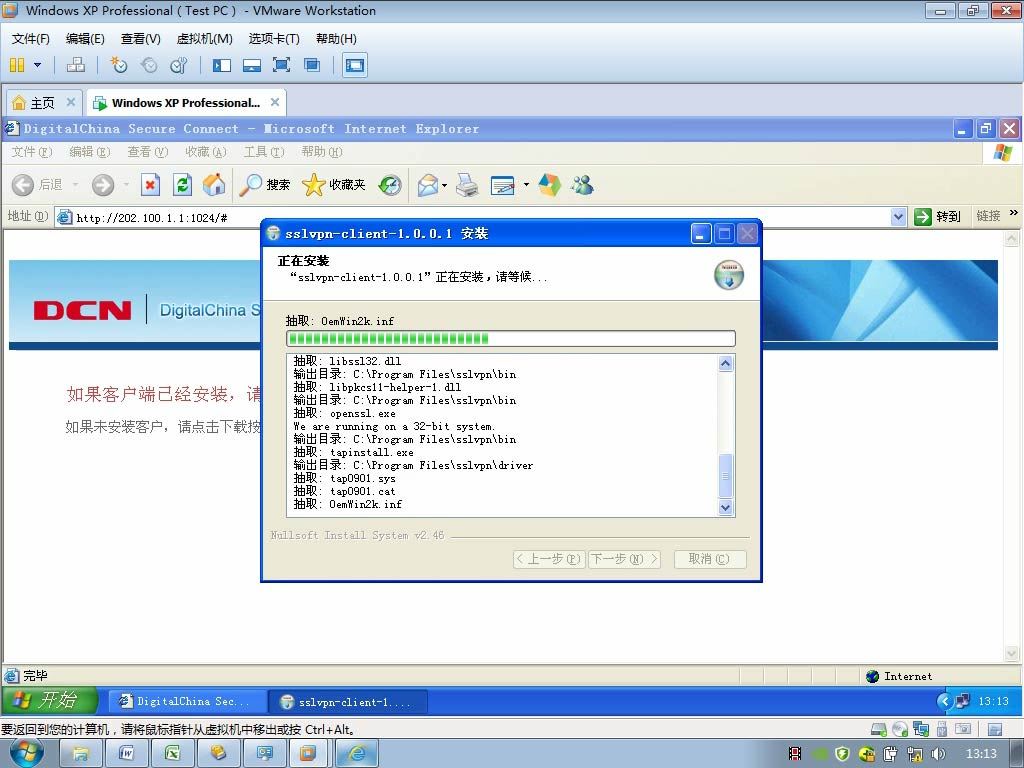Open IE 工具(T) menu
1024x768 pixels.
click(264, 152)
